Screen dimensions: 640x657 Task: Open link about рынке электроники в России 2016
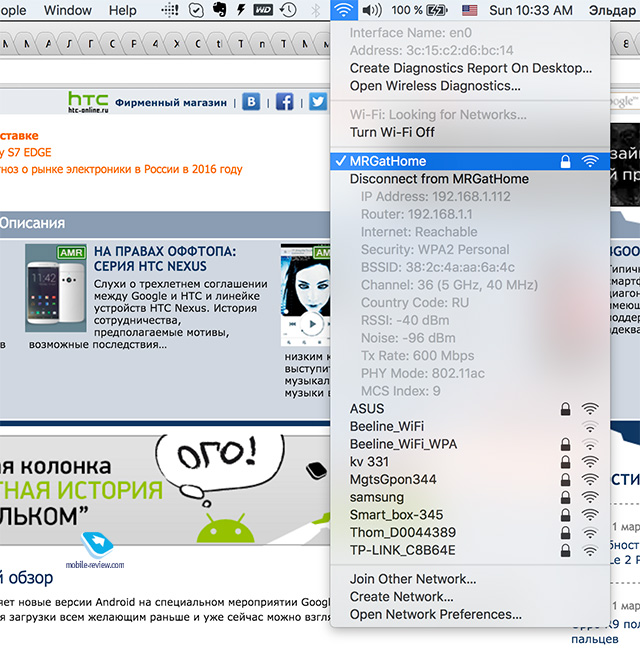click(121, 169)
